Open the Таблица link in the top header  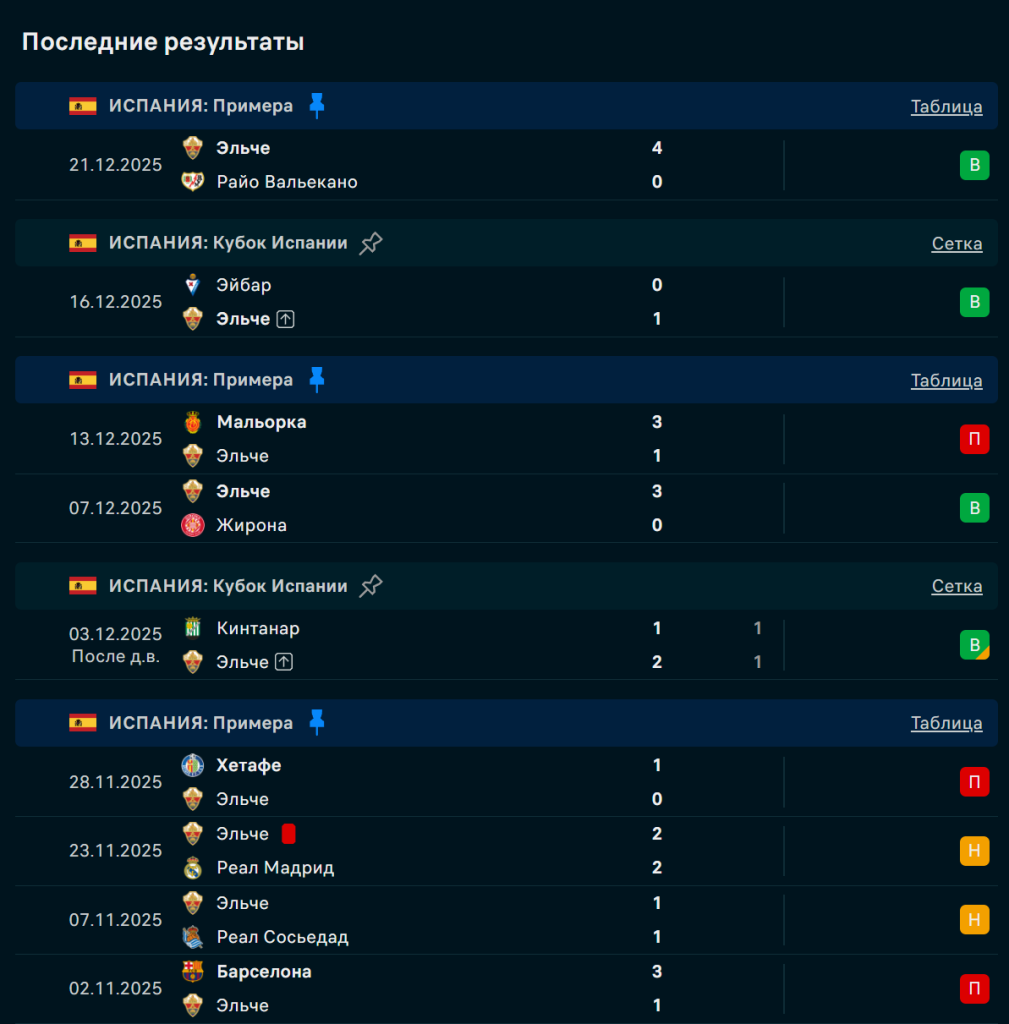click(946, 107)
